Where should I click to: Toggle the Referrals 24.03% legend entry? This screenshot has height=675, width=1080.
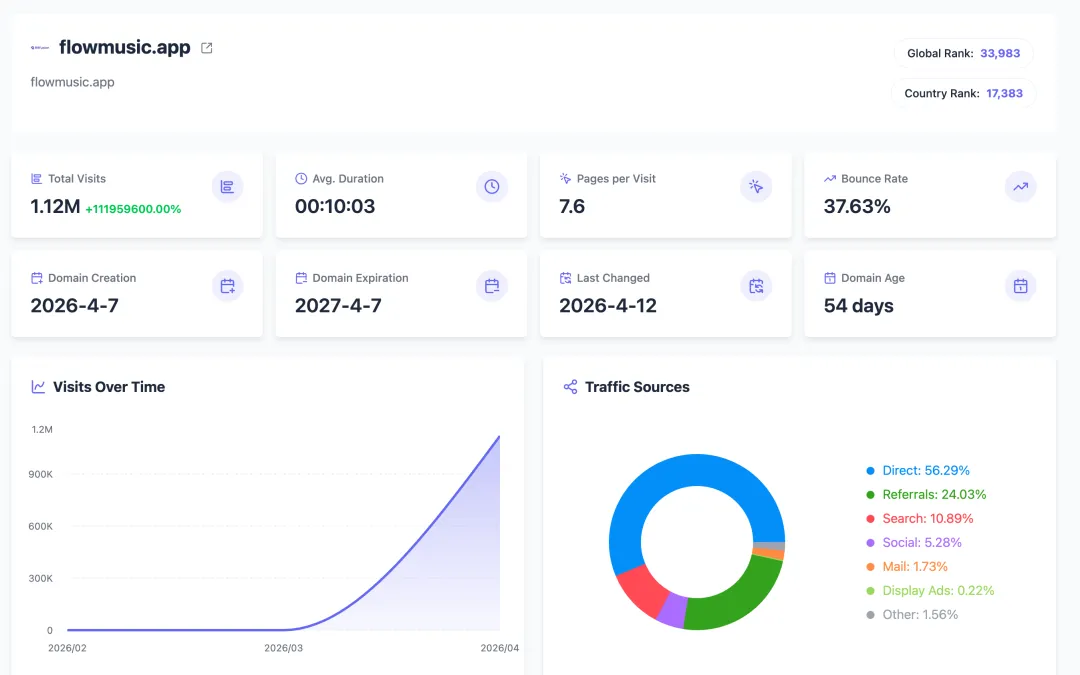(x=926, y=495)
